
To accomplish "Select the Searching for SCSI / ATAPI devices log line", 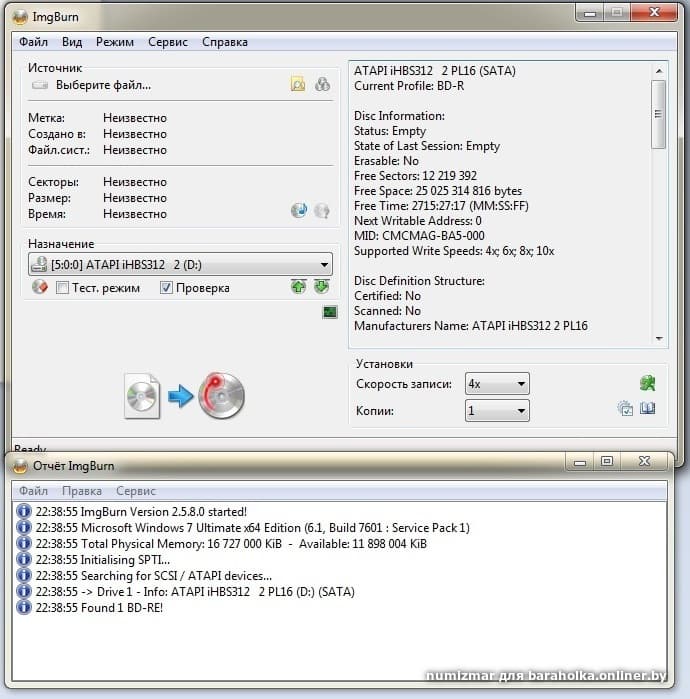I will point(154,576).
